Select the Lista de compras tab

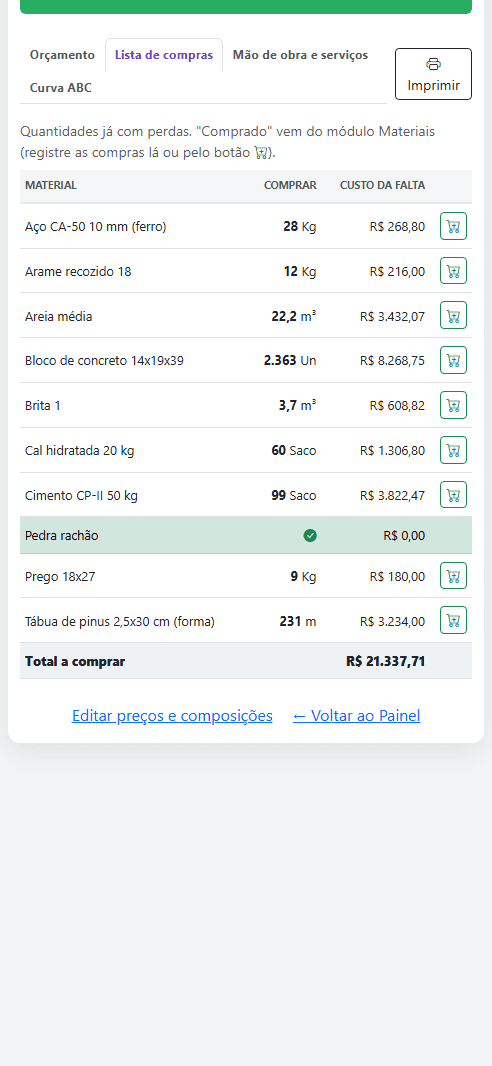pyautogui.click(x=164, y=55)
